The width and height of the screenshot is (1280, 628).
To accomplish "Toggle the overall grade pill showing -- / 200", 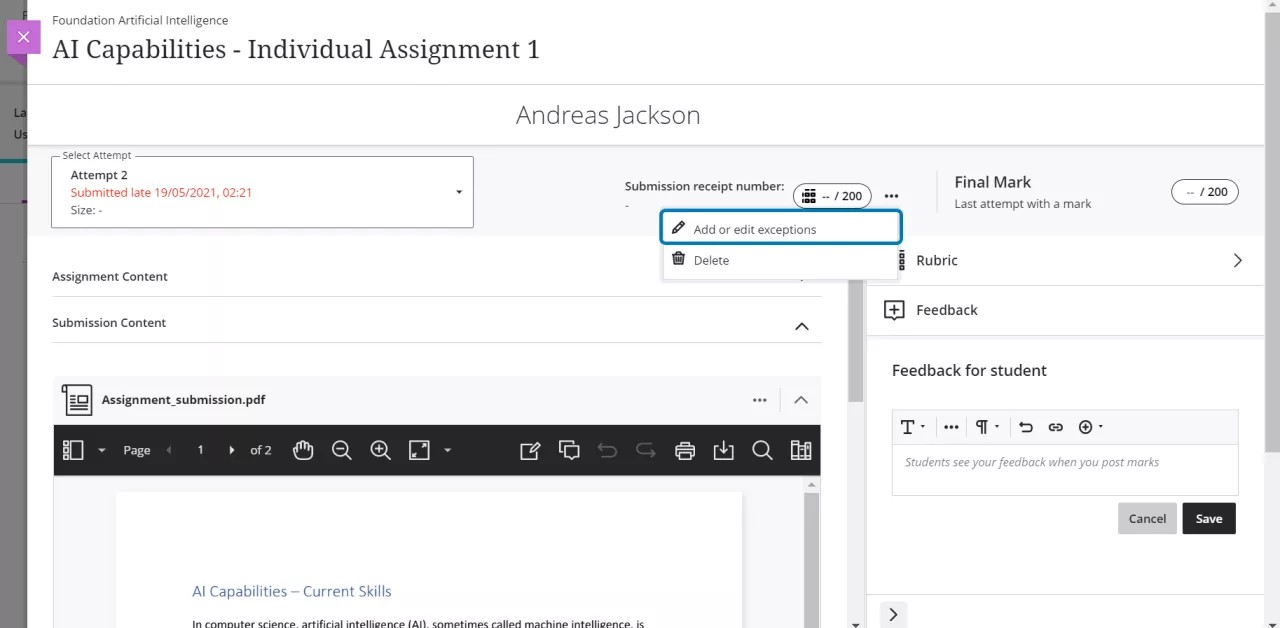I will 832,195.
